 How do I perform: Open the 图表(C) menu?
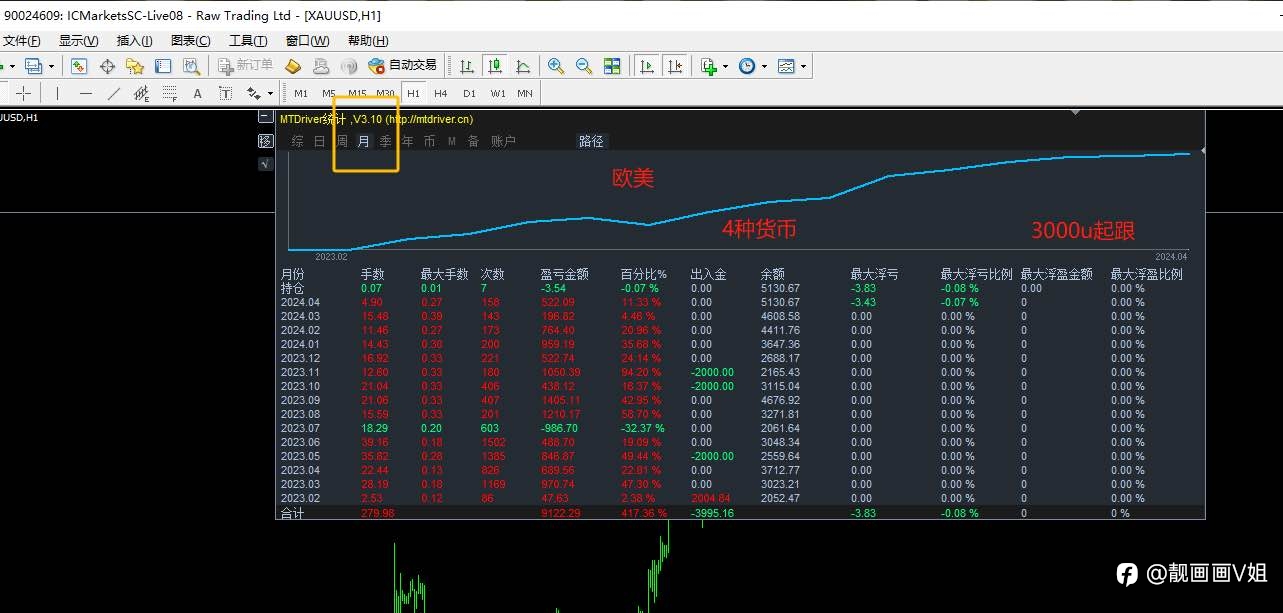click(191, 41)
